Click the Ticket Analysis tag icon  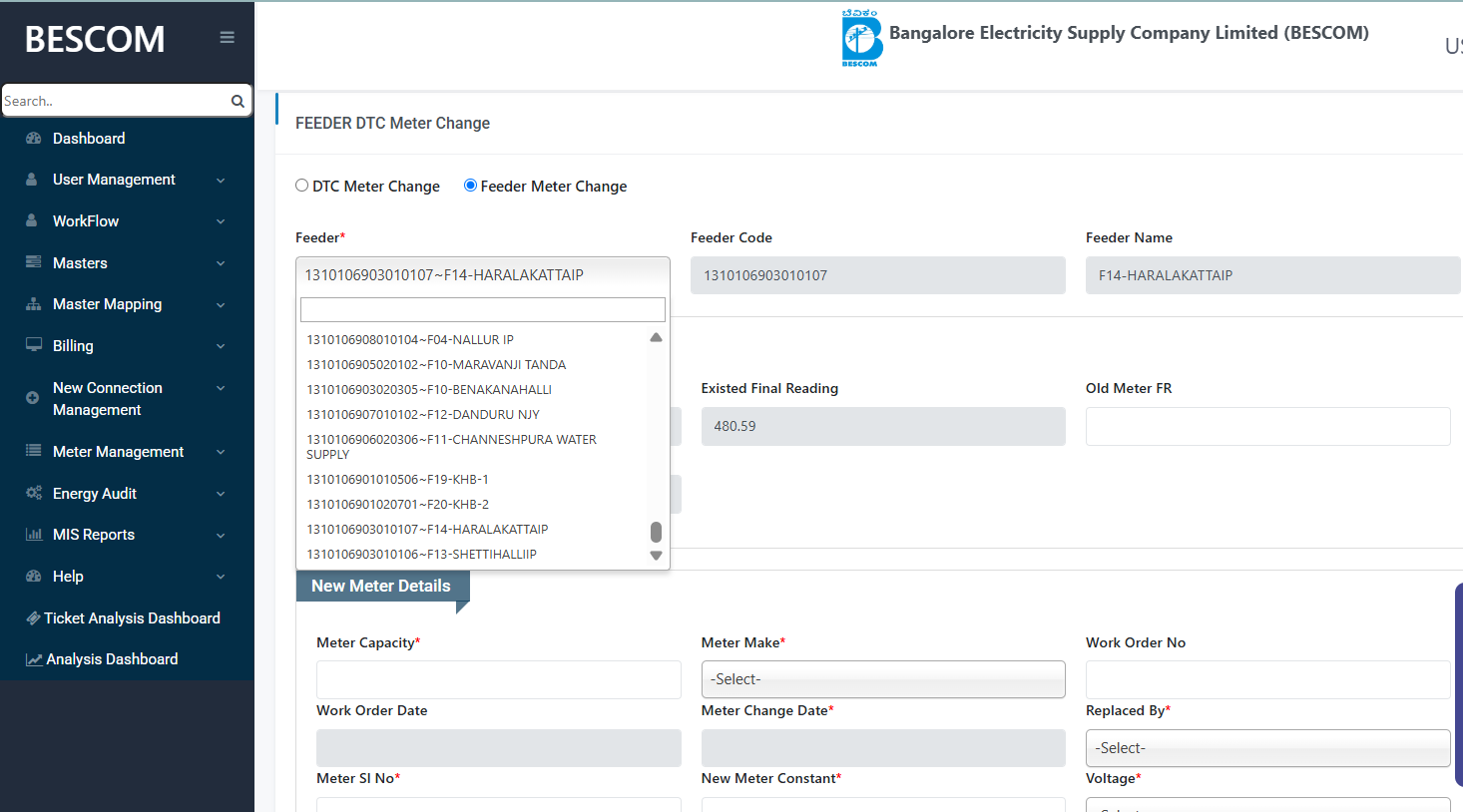[33, 618]
